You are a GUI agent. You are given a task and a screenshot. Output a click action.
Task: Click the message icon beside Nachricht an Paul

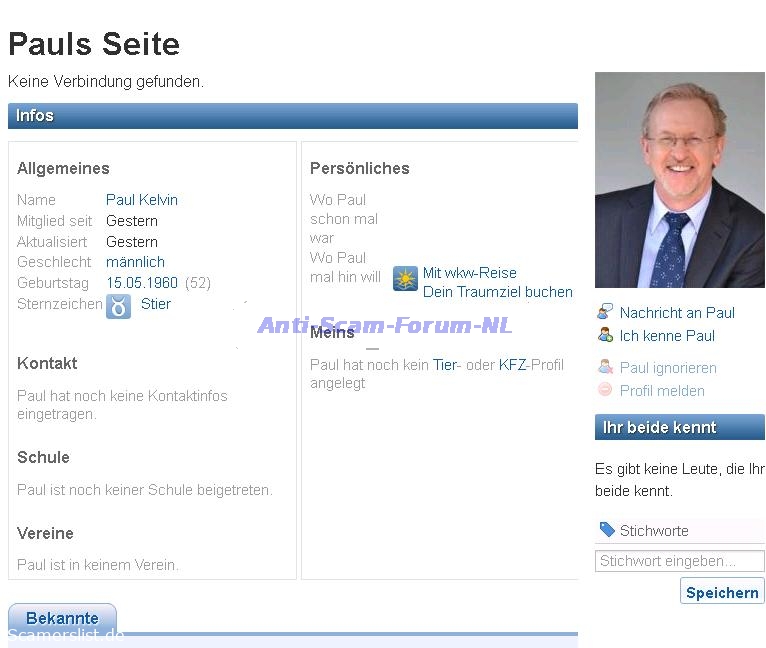pos(605,312)
